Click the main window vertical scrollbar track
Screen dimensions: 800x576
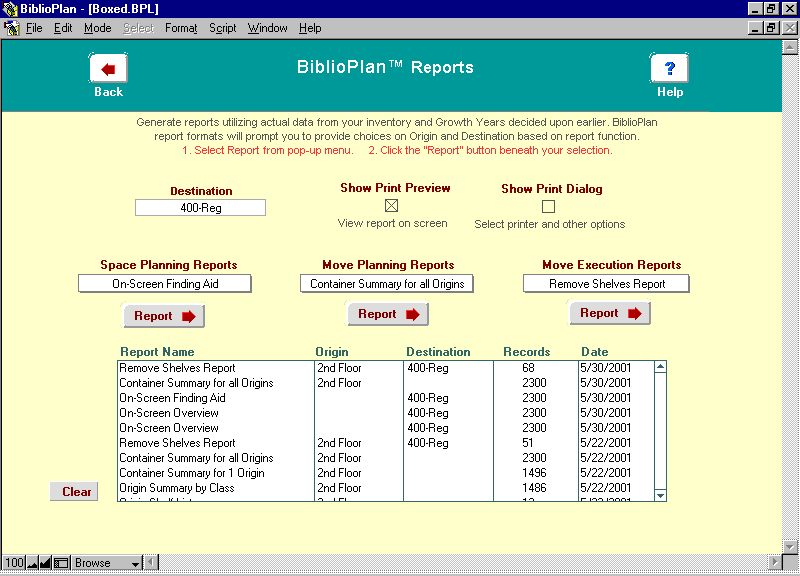(x=789, y=297)
